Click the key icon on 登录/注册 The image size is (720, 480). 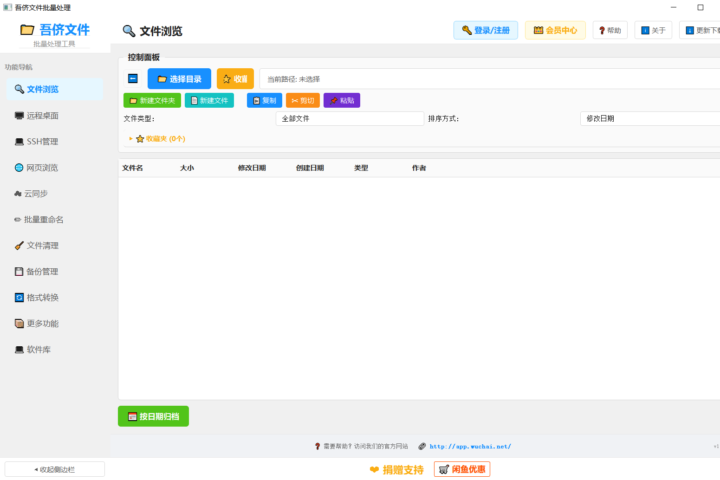coord(467,30)
